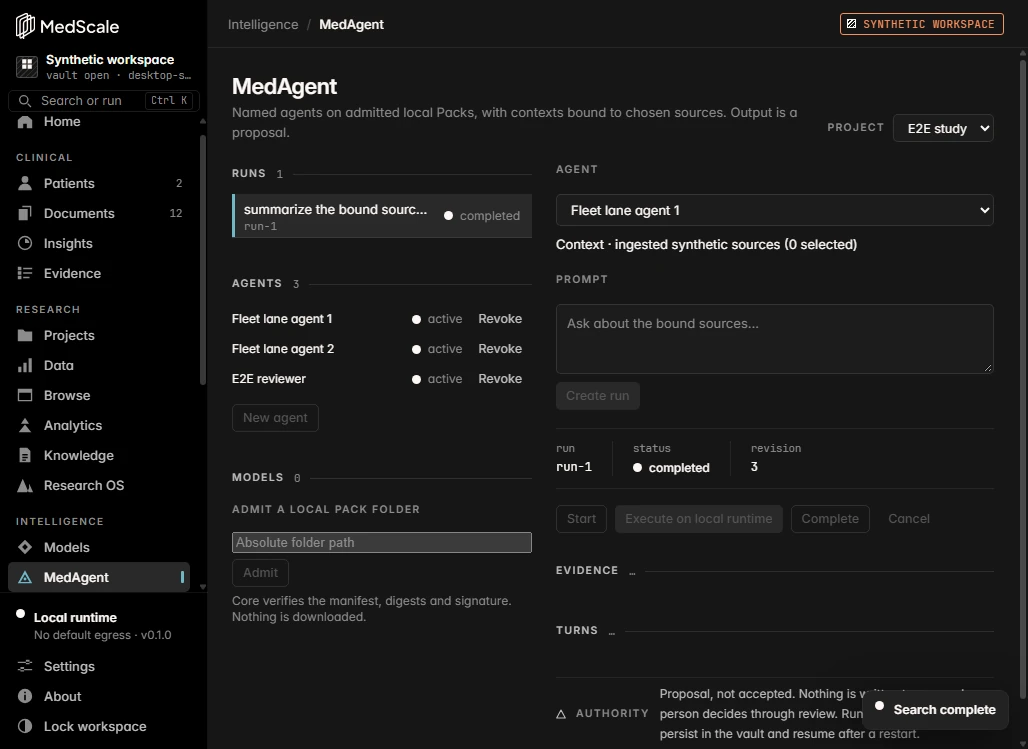Click the Synthetic workspace vault header
This screenshot has width=1028, height=749.
click(104, 66)
